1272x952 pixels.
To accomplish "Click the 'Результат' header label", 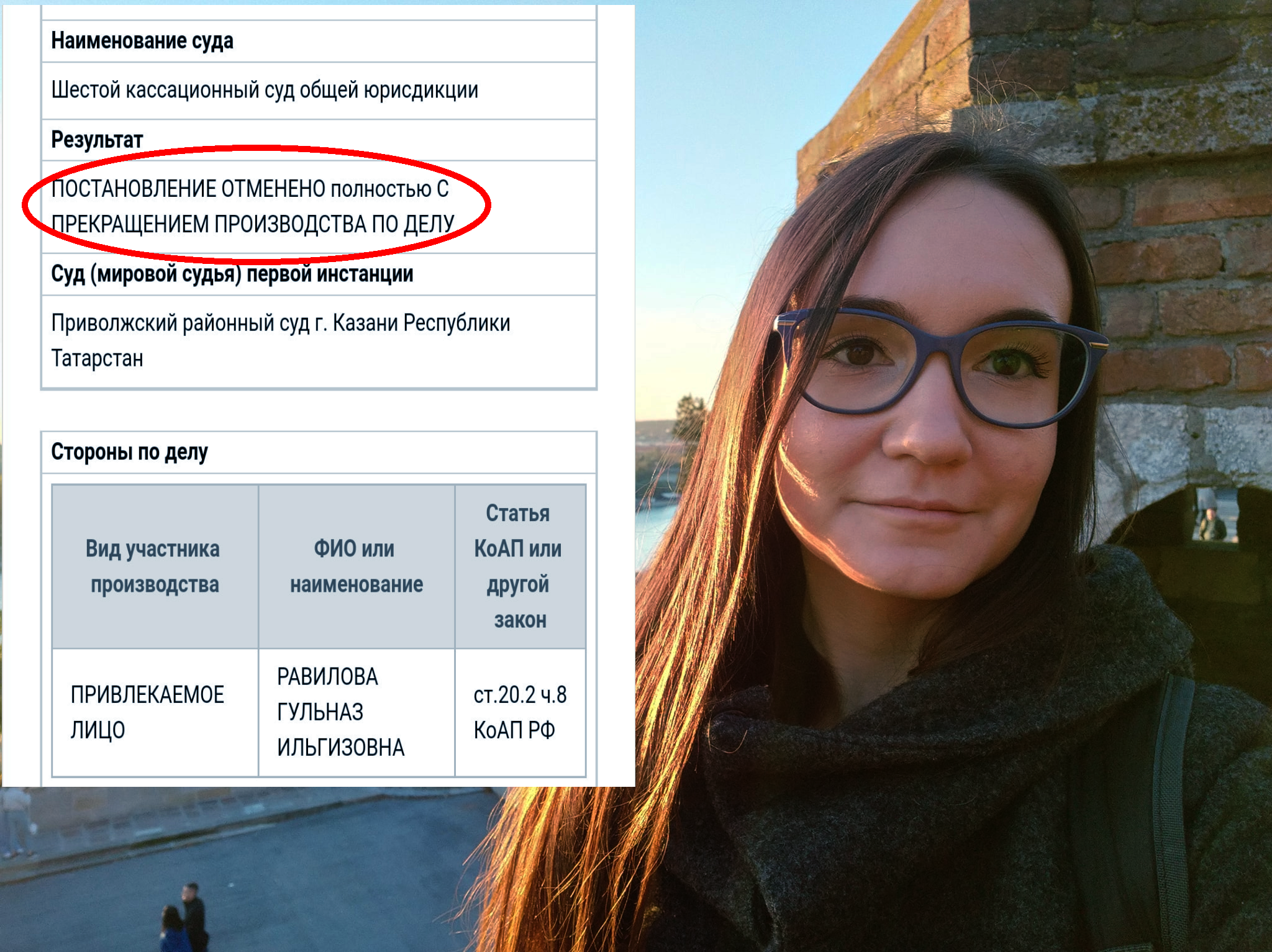I will [x=97, y=140].
